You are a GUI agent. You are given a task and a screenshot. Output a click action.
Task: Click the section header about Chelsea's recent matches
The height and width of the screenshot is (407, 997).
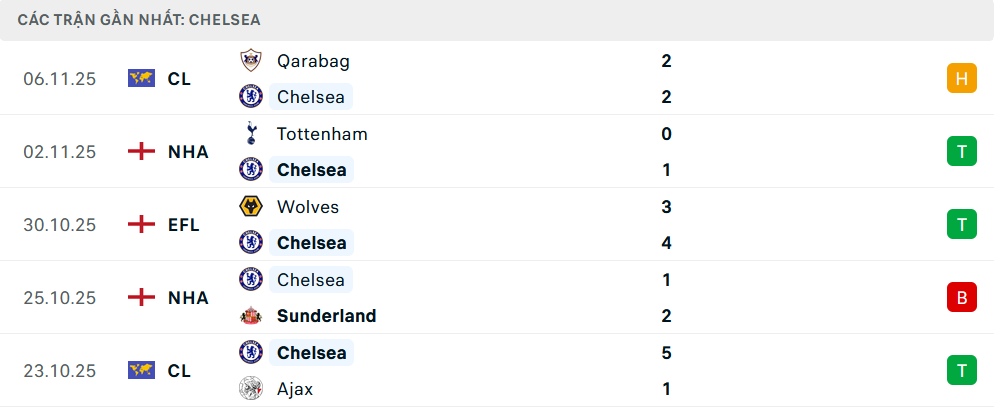pos(138,20)
